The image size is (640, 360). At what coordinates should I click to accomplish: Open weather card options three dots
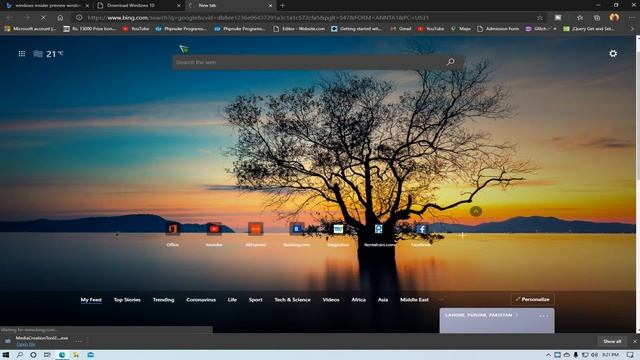coord(544,316)
